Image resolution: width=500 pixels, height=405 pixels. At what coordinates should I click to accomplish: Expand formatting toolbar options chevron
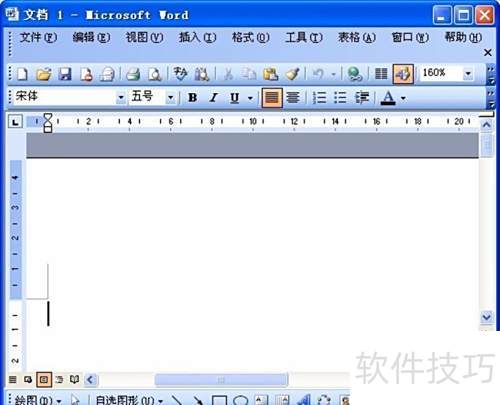tap(490, 99)
